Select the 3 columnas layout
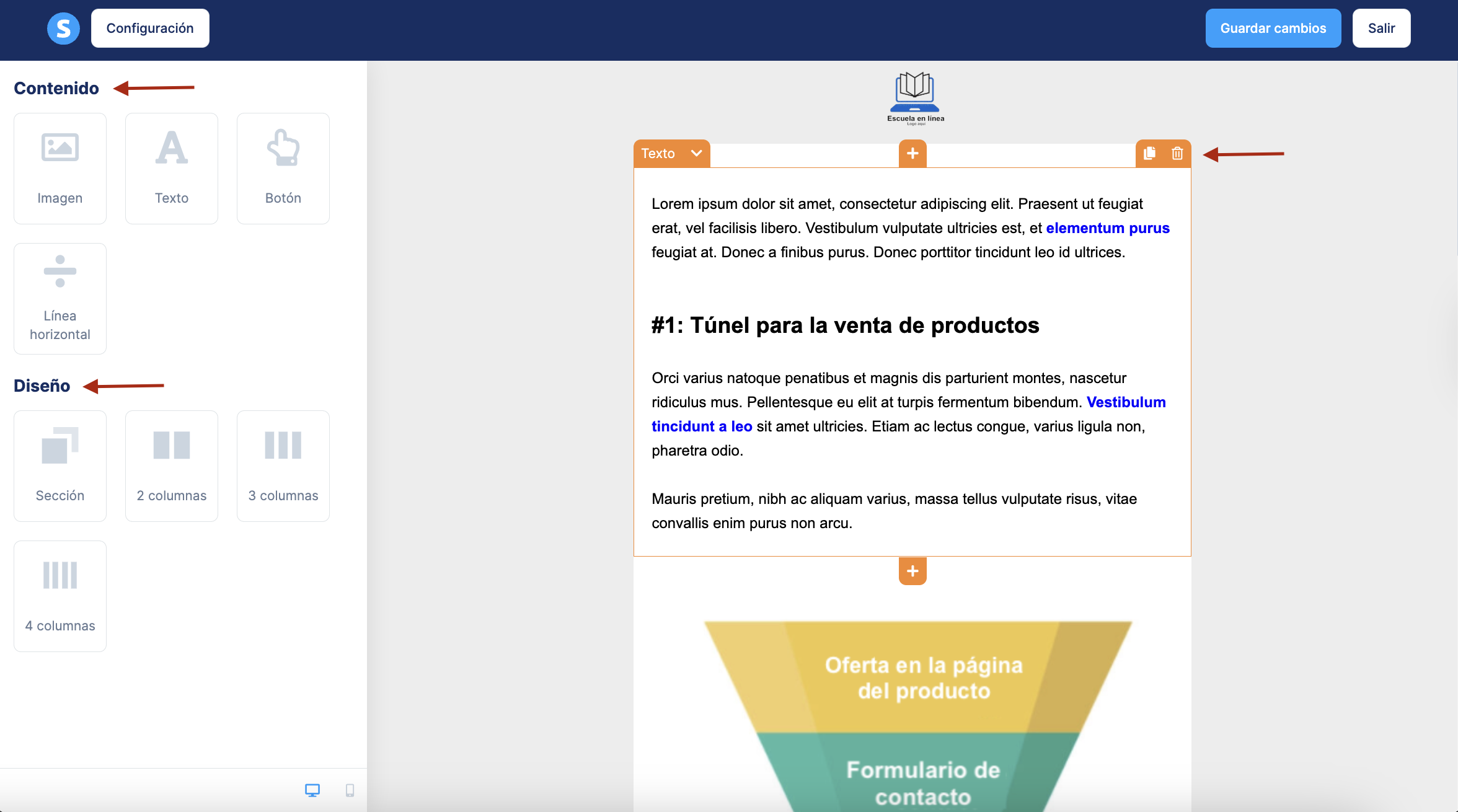Viewport: 1458px width, 812px height. tap(283, 466)
